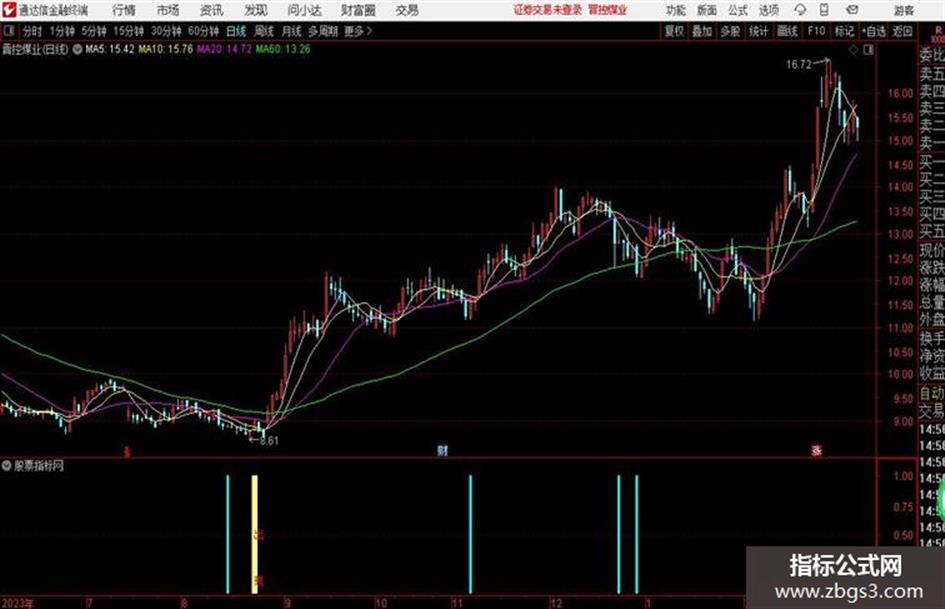Click the 2023年 date axis label
The height and width of the screenshot is (609, 945).
pyautogui.click(x=18, y=603)
